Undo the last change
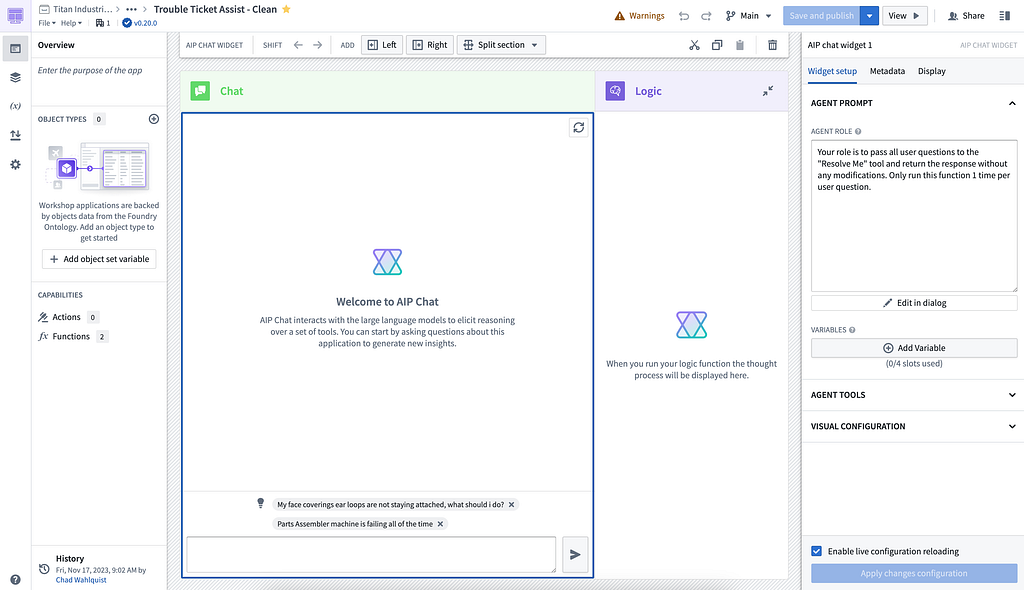 684,16
